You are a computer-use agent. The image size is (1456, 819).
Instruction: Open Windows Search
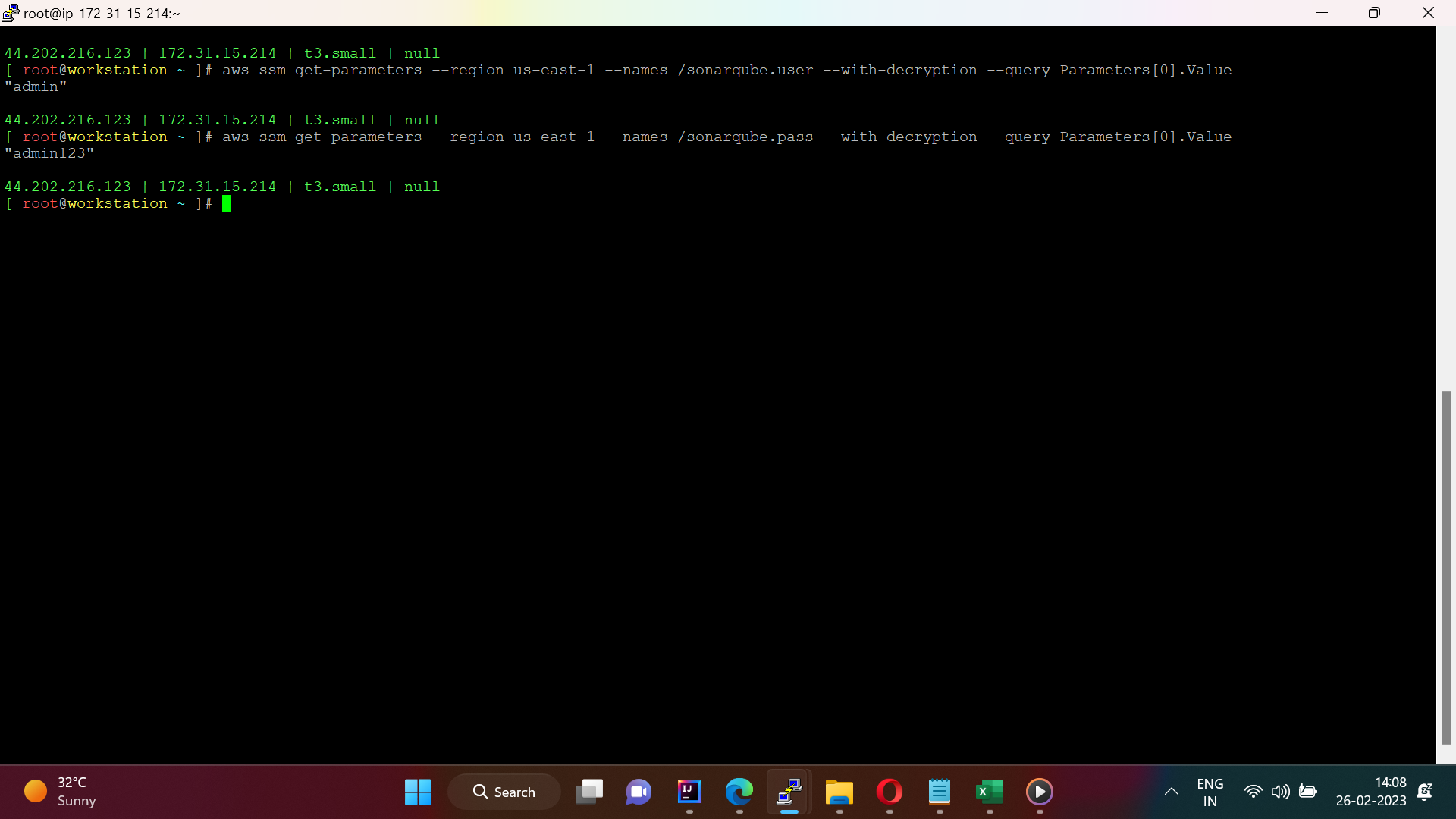(504, 791)
